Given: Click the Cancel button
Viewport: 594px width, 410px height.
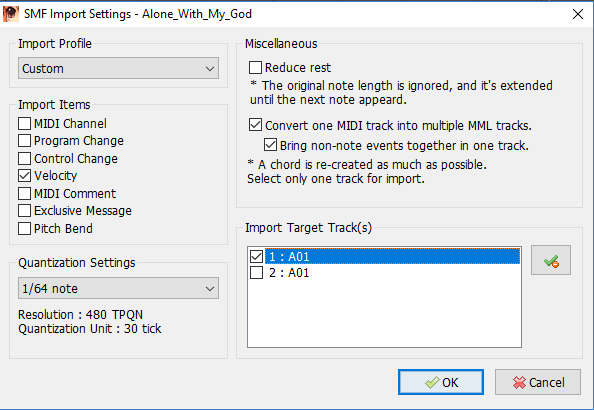Looking at the screenshot, I should pyautogui.click(x=538, y=382).
